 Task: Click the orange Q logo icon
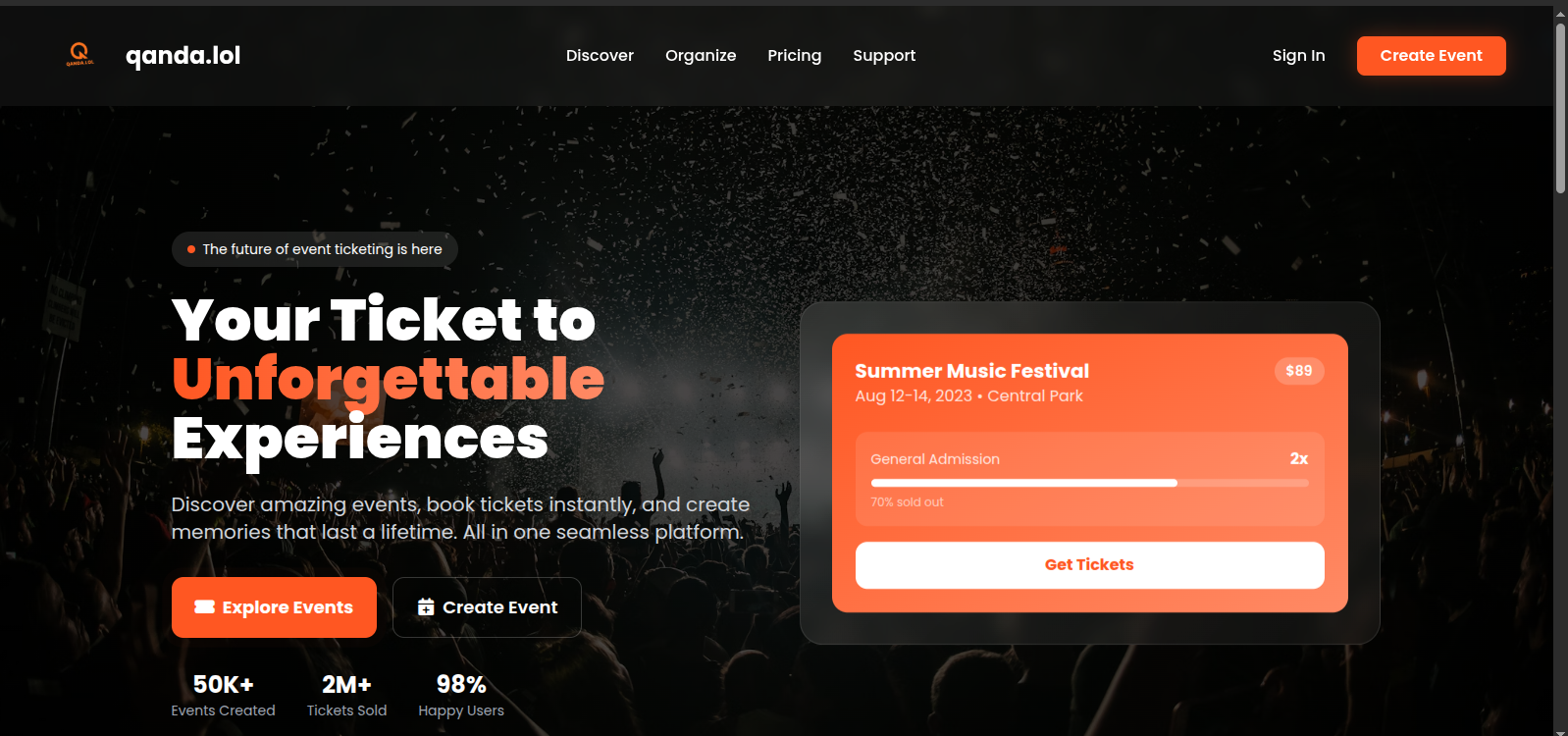pos(79,54)
